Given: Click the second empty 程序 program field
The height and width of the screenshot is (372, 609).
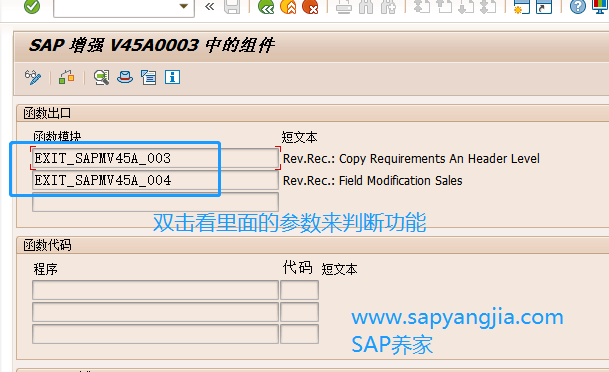Looking at the screenshot, I should click(155, 312).
